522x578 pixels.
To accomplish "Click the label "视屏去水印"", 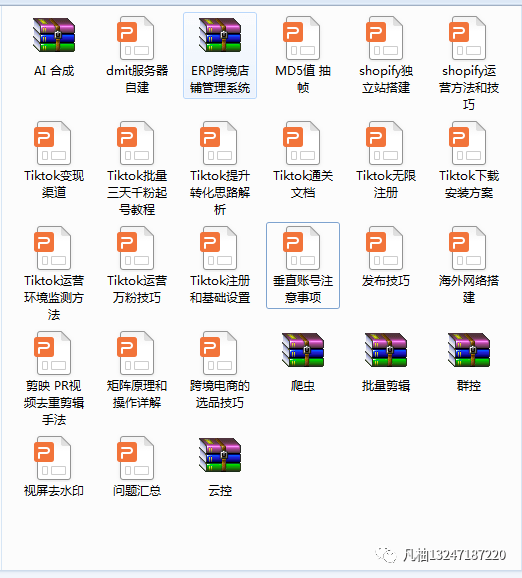I will pos(54,491).
